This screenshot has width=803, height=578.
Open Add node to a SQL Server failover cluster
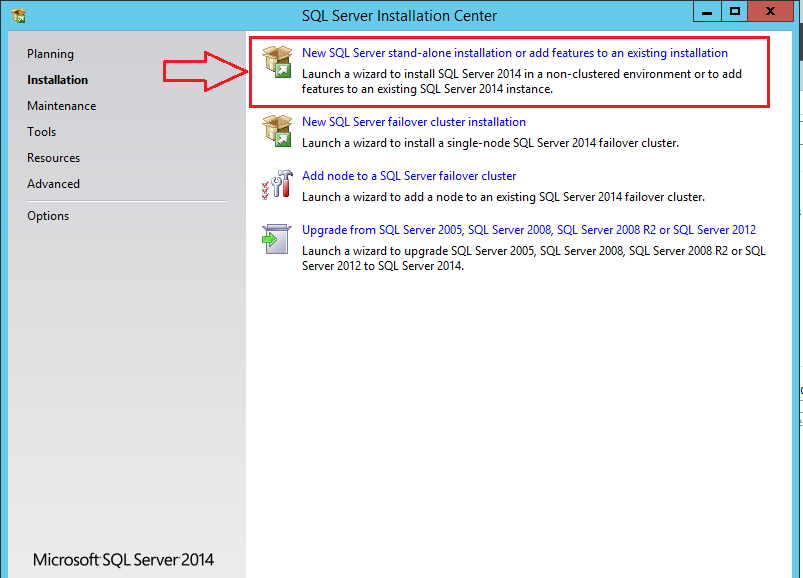click(x=409, y=176)
